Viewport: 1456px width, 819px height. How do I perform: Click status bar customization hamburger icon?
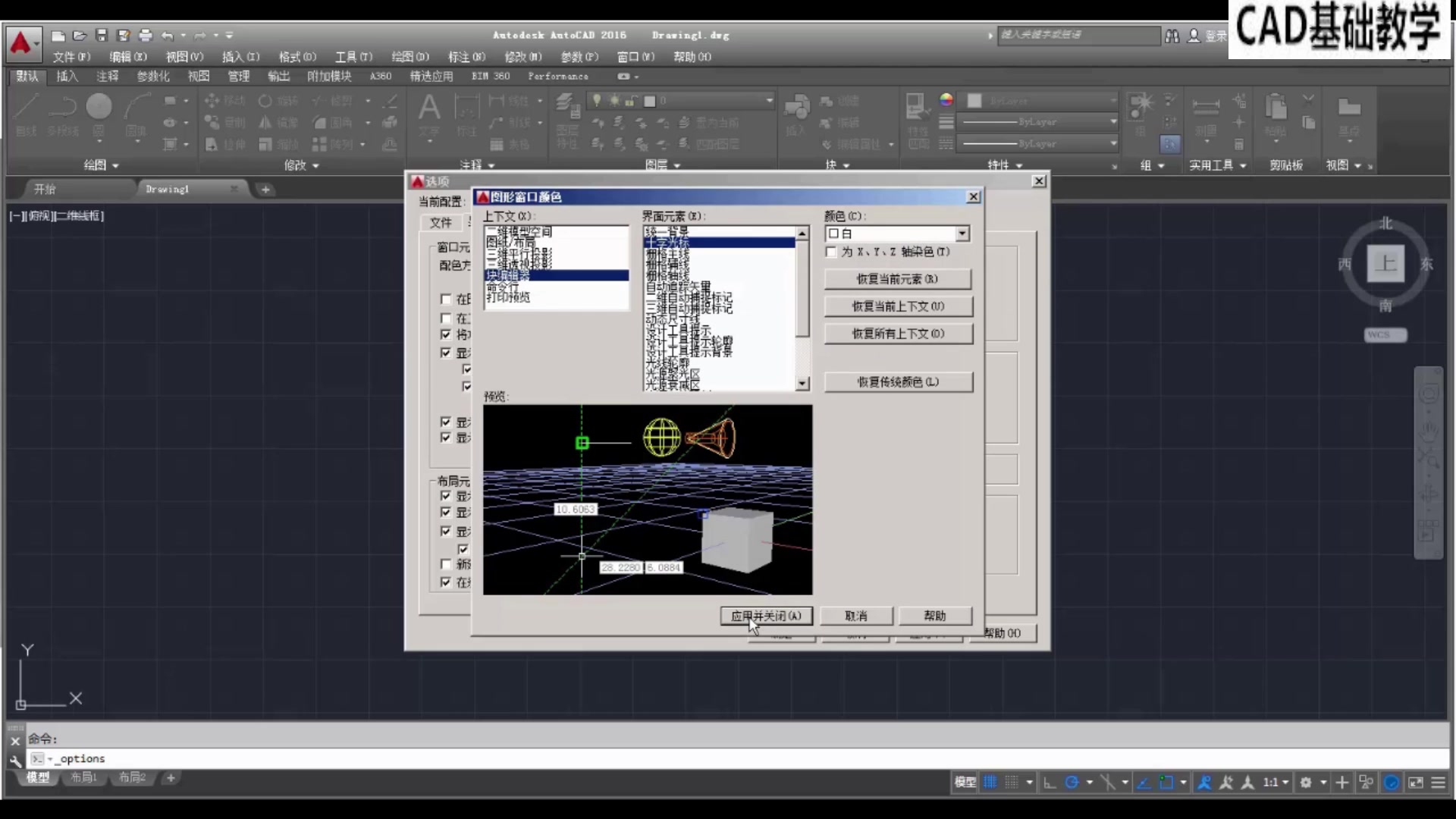(1438, 783)
